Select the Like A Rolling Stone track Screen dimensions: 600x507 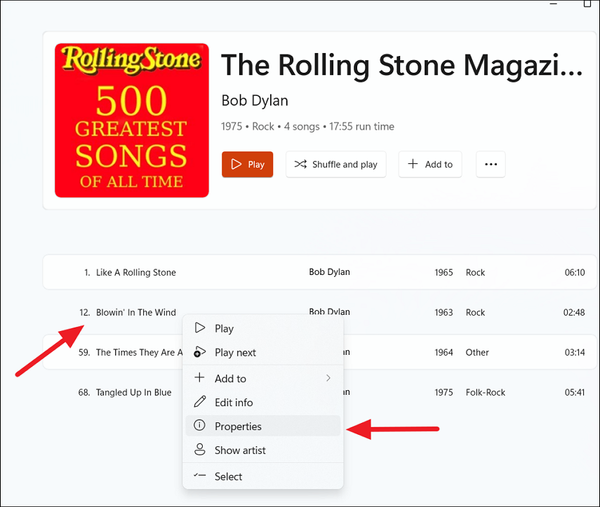[x=136, y=272]
